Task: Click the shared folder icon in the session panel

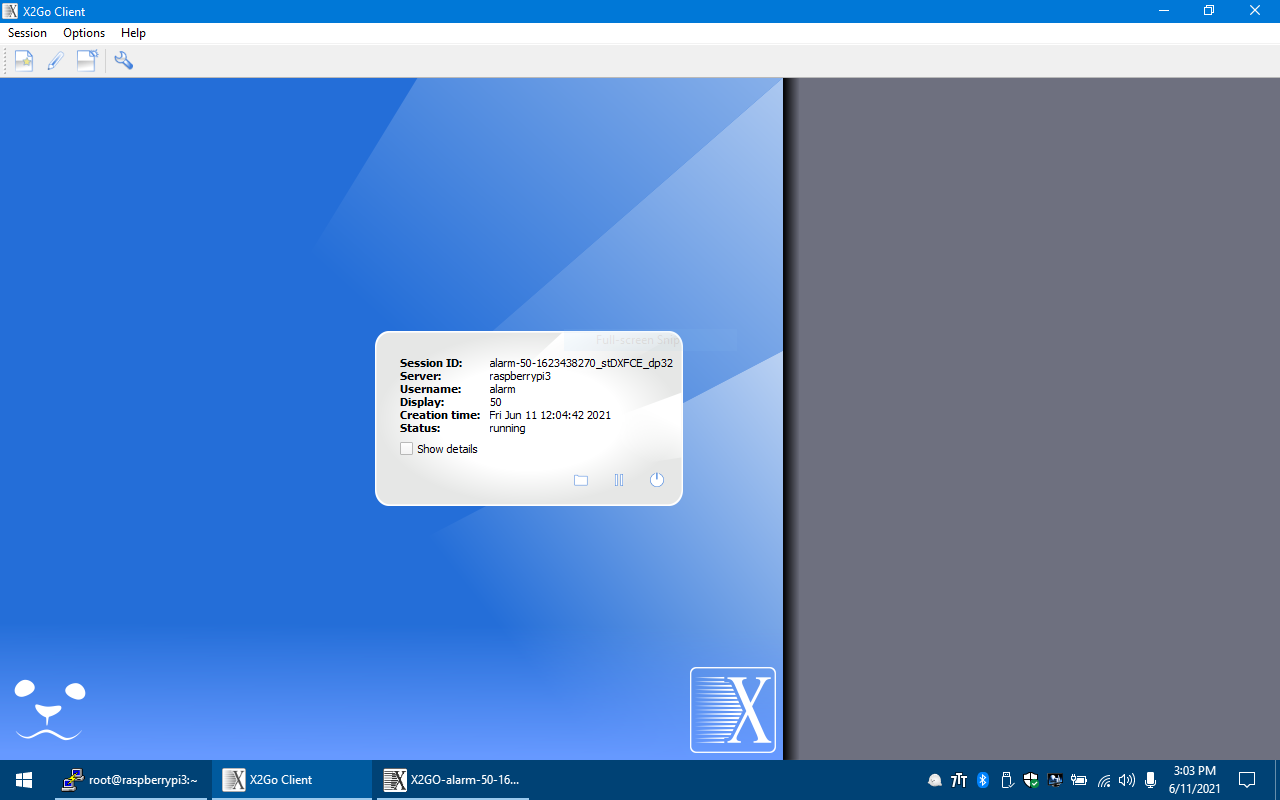Action: [581, 480]
